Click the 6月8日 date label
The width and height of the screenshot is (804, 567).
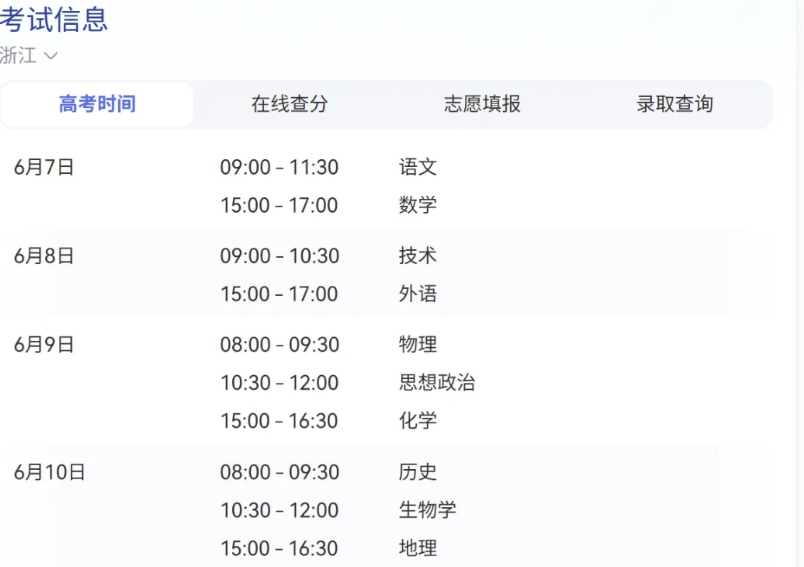[x=44, y=256]
